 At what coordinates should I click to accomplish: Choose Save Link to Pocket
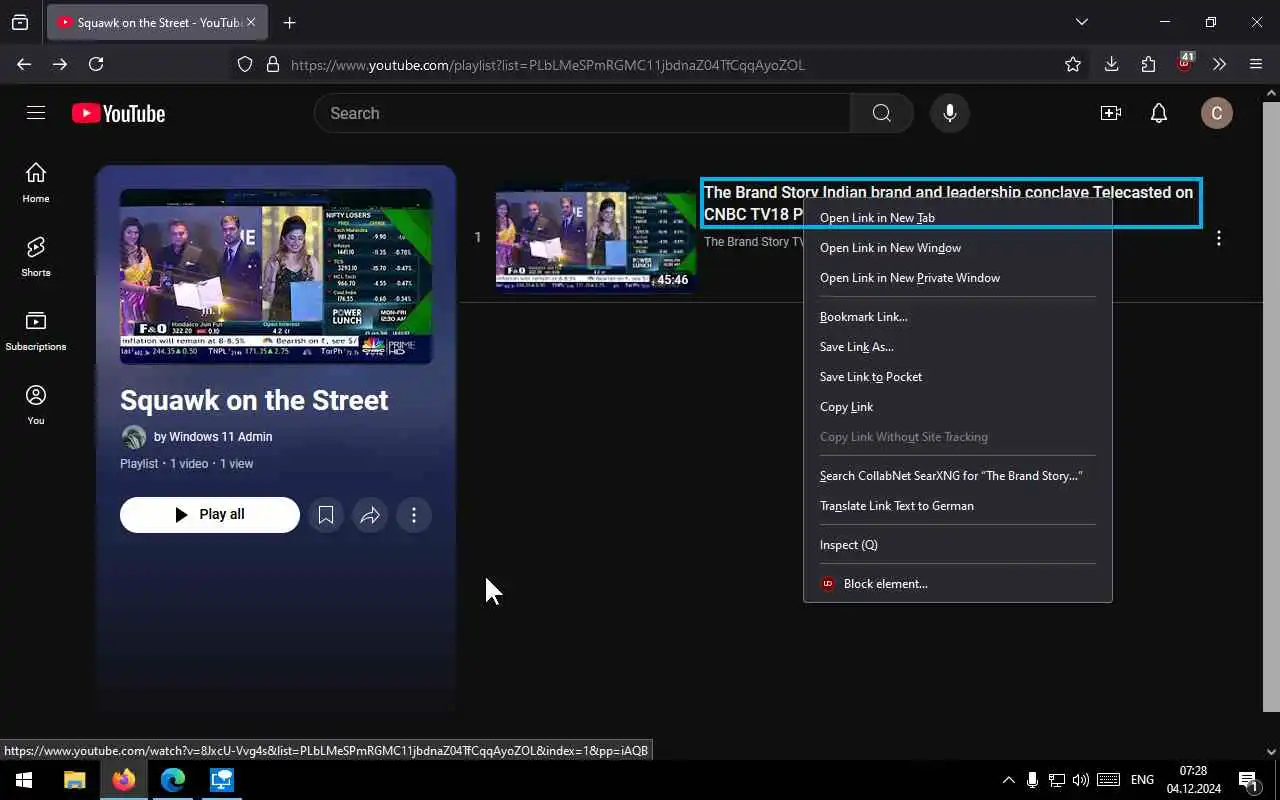958,377
